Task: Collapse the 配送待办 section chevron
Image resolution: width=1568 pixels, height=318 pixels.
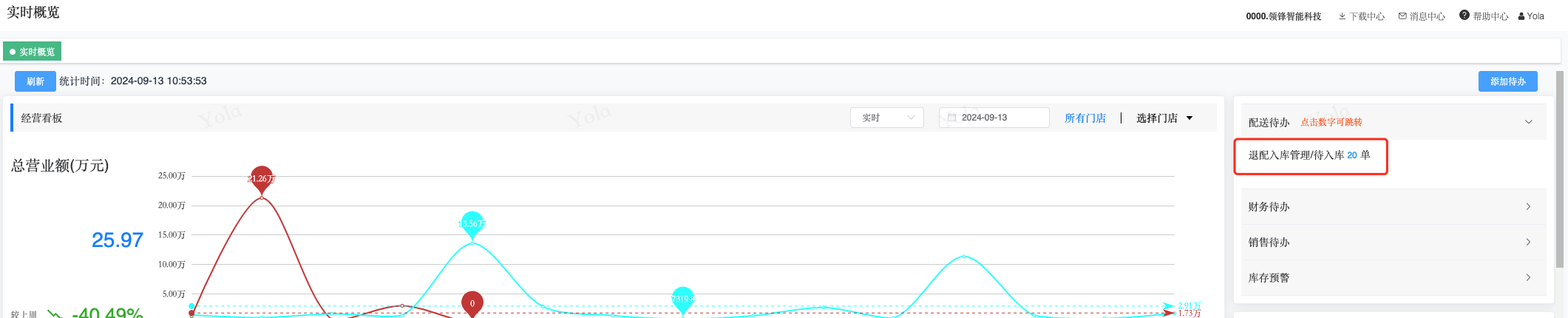Action: click(x=1529, y=122)
